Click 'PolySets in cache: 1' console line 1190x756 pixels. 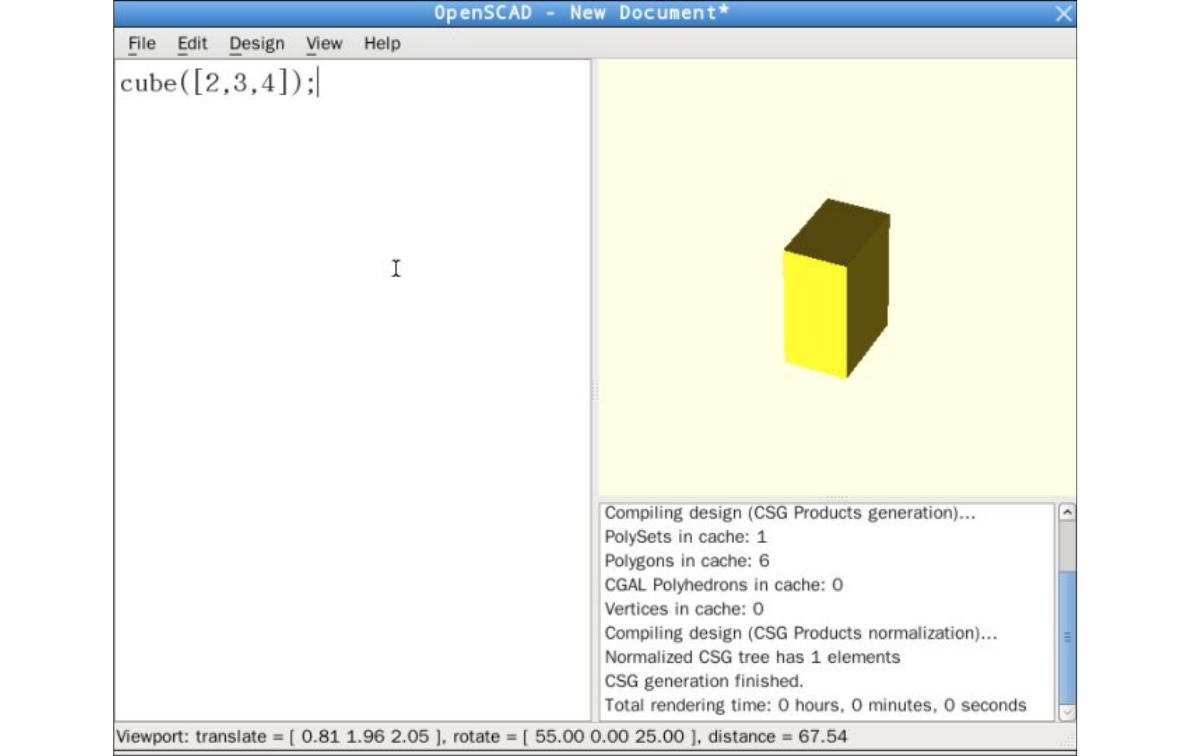[x=685, y=537]
